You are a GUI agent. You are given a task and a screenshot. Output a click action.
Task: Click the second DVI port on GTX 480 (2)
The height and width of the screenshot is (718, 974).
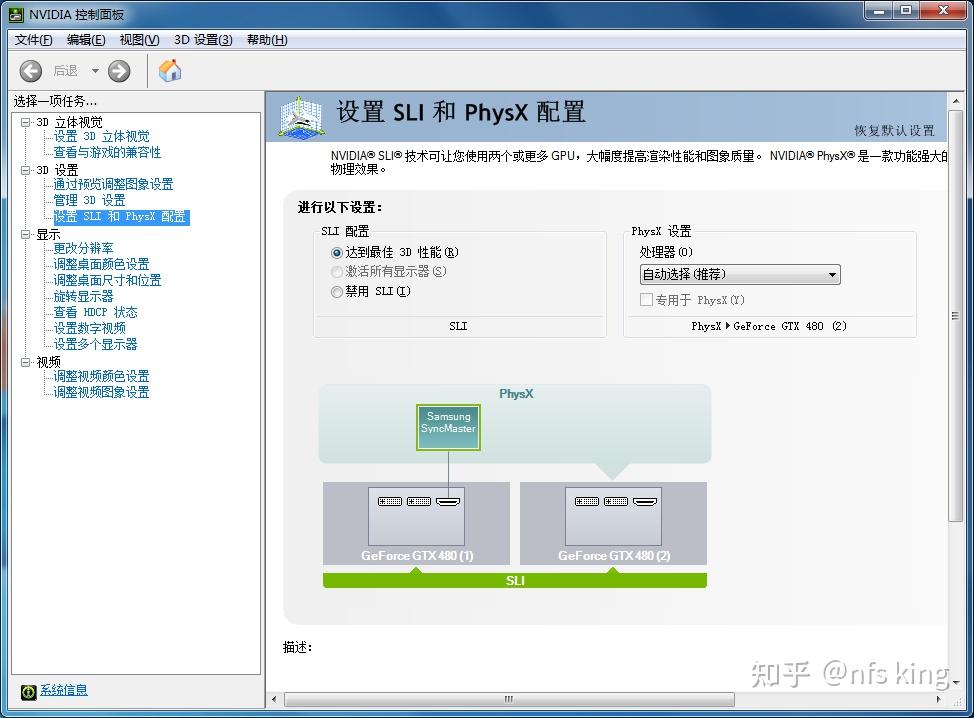(x=616, y=501)
